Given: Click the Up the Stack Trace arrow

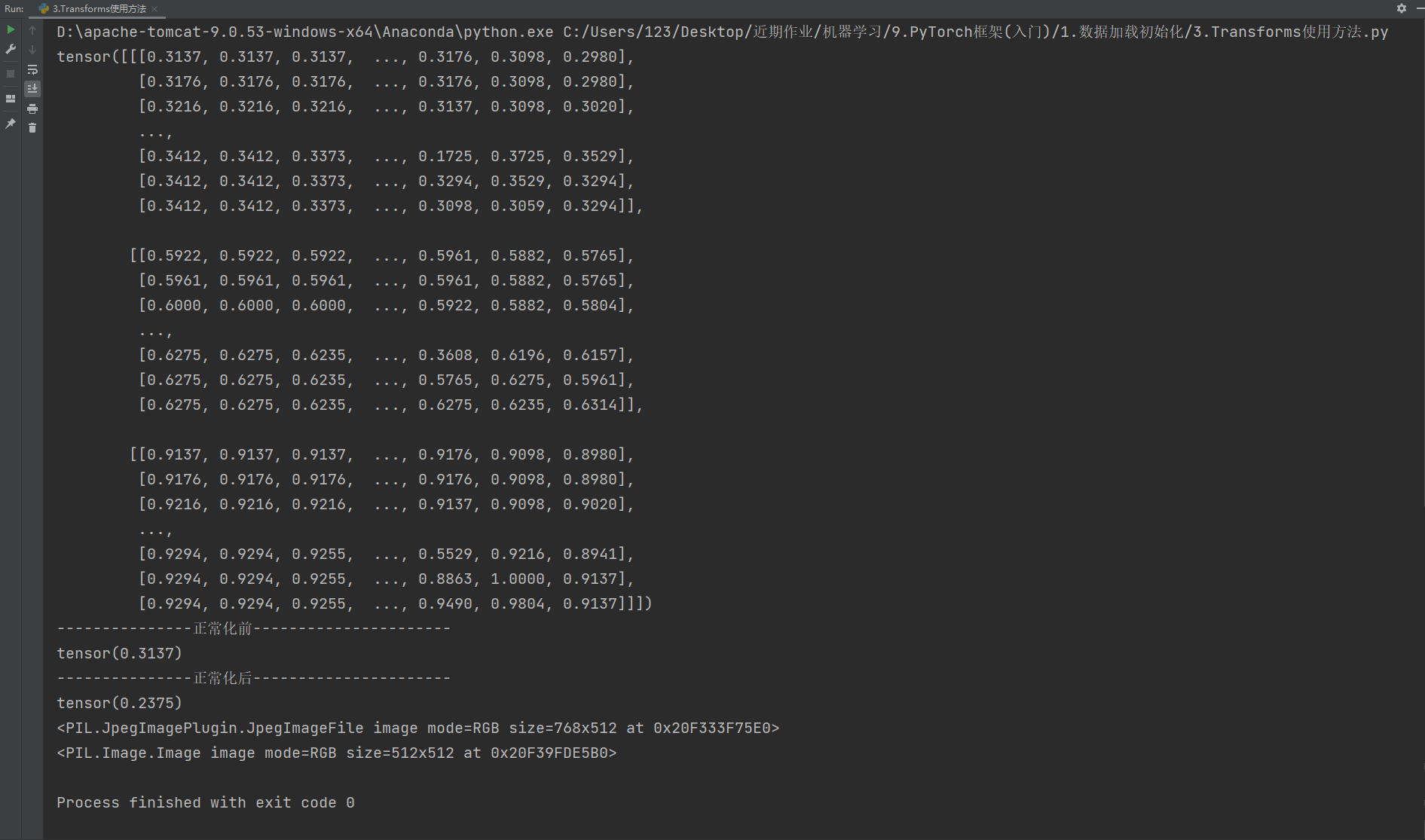Looking at the screenshot, I should (32, 30).
